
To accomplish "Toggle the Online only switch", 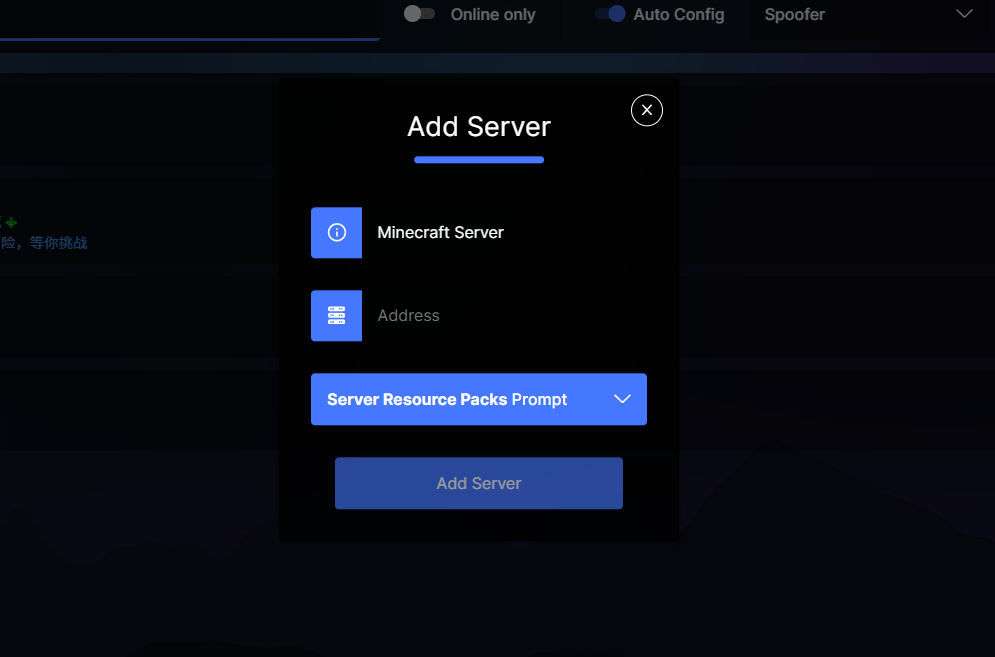I will [419, 13].
